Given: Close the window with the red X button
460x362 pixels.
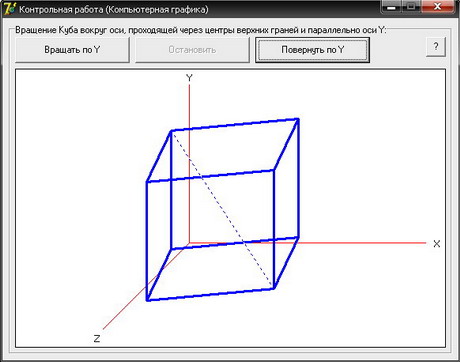Looking at the screenshot, I should pos(438,7).
